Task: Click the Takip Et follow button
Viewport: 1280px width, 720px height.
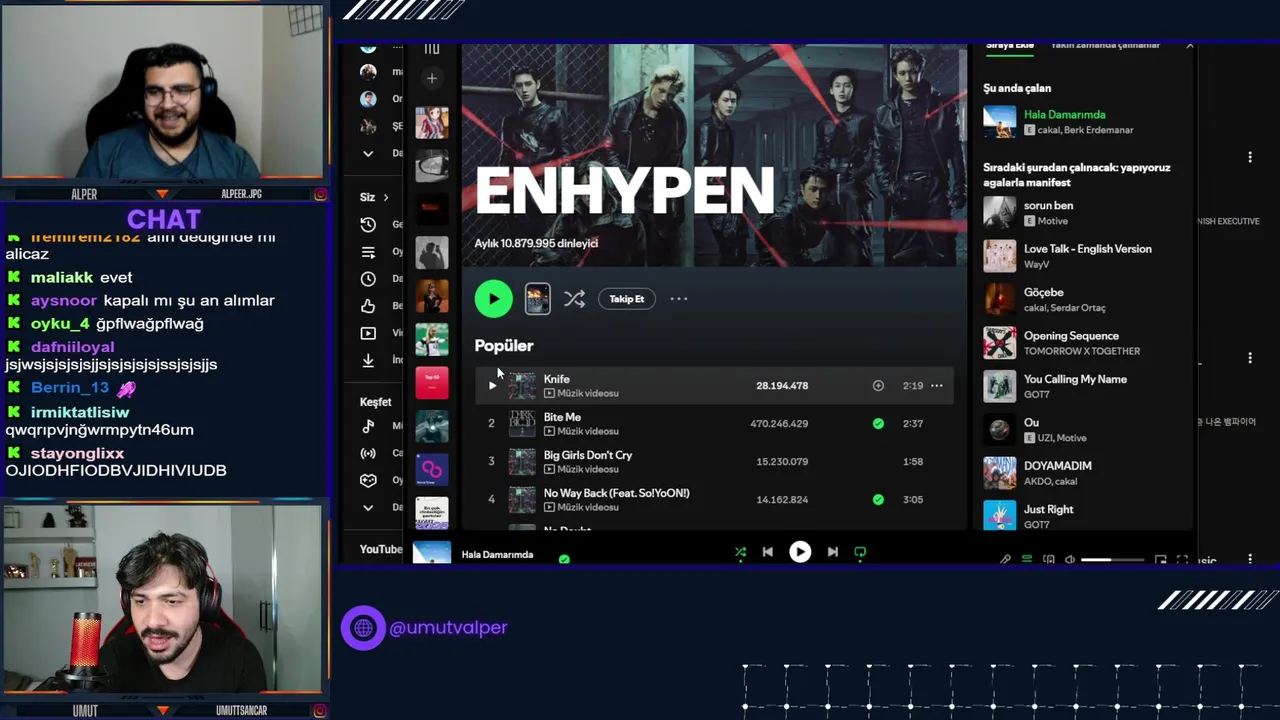Action: click(627, 298)
